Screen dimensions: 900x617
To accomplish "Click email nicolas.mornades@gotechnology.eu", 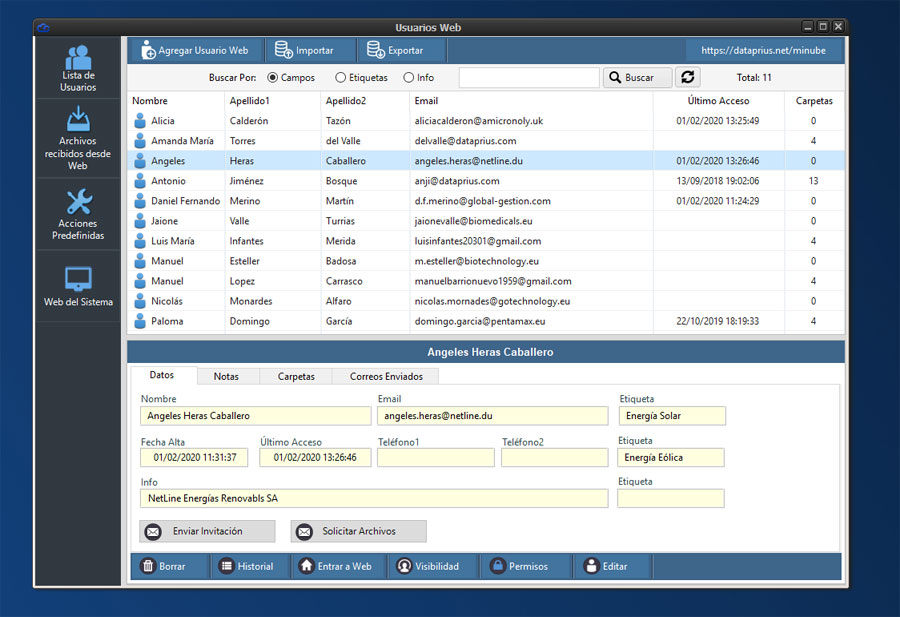I will [x=492, y=301].
